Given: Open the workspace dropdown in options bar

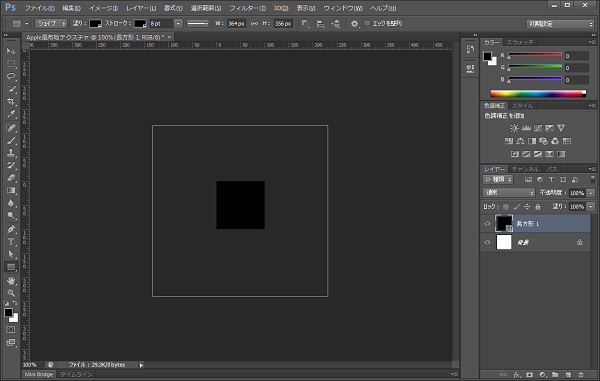Looking at the screenshot, I should coord(560,24).
